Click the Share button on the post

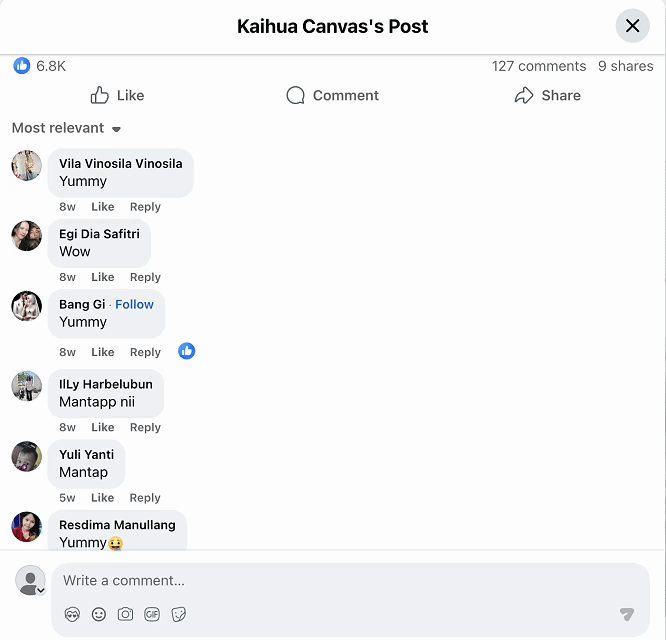(547, 96)
